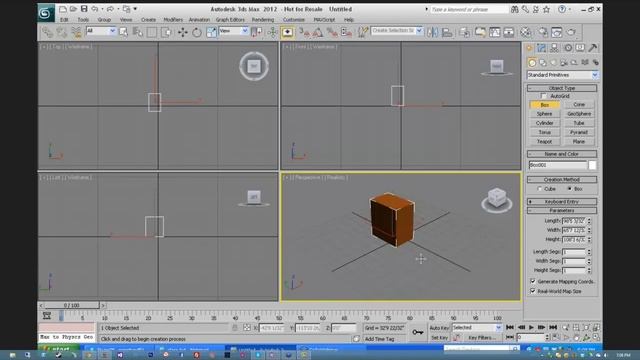Screen dimensions: 640x360
Task: Click the Pyramid primitive button
Action: pyautogui.click(x=578, y=132)
